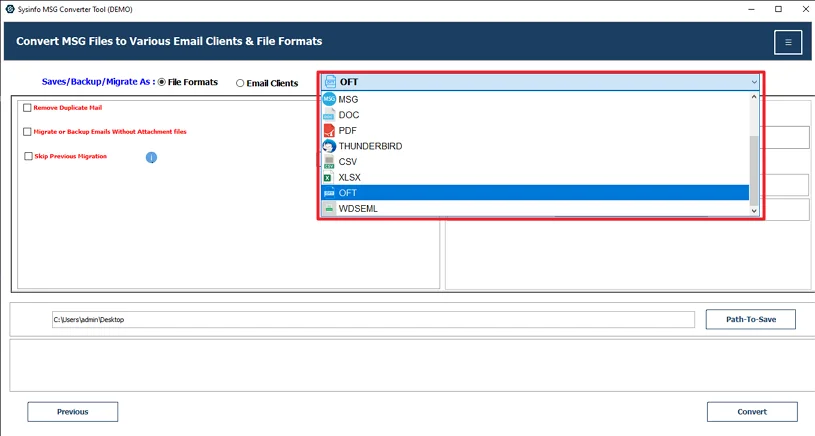
Task: Open the hamburger menu icon
Action: coord(788,42)
